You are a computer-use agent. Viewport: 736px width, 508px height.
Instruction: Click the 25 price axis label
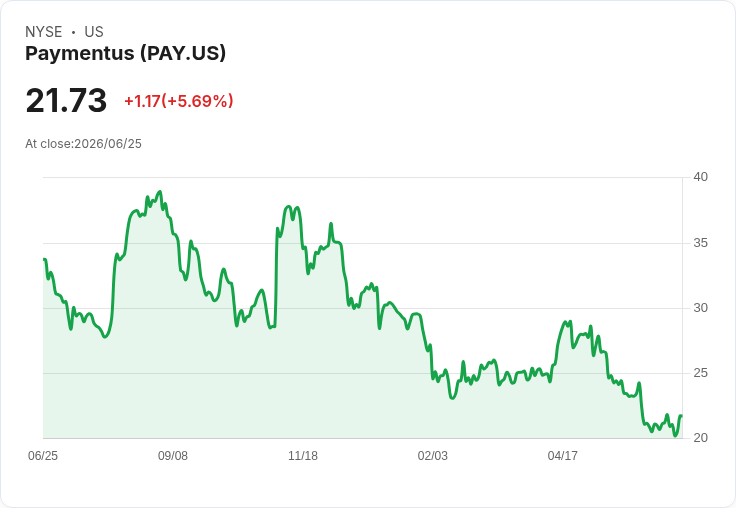pyautogui.click(x=701, y=373)
